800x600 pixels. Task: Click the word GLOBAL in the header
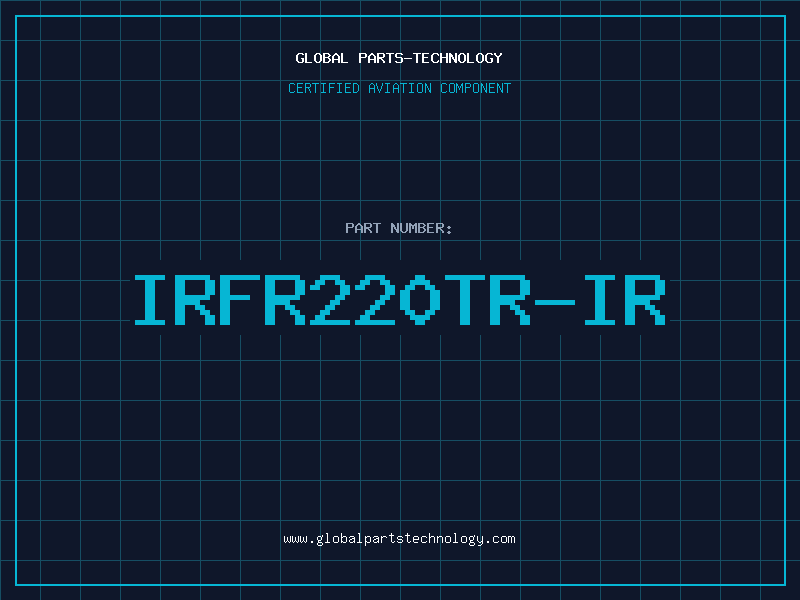coord(321,58)
